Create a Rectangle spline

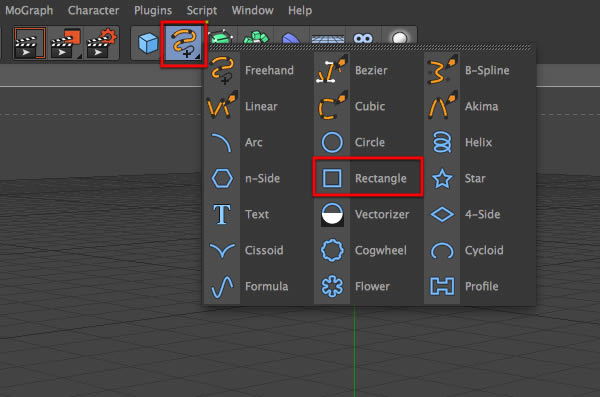(x=368, y=178)
